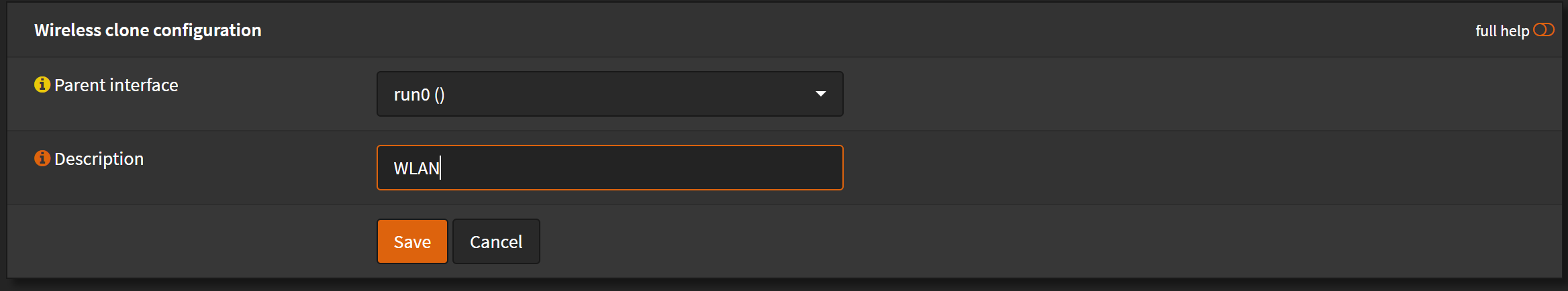Screen dimensions: 1568x291
Task: Click the "full help" label text
Action: click(x=1502, y=31)
